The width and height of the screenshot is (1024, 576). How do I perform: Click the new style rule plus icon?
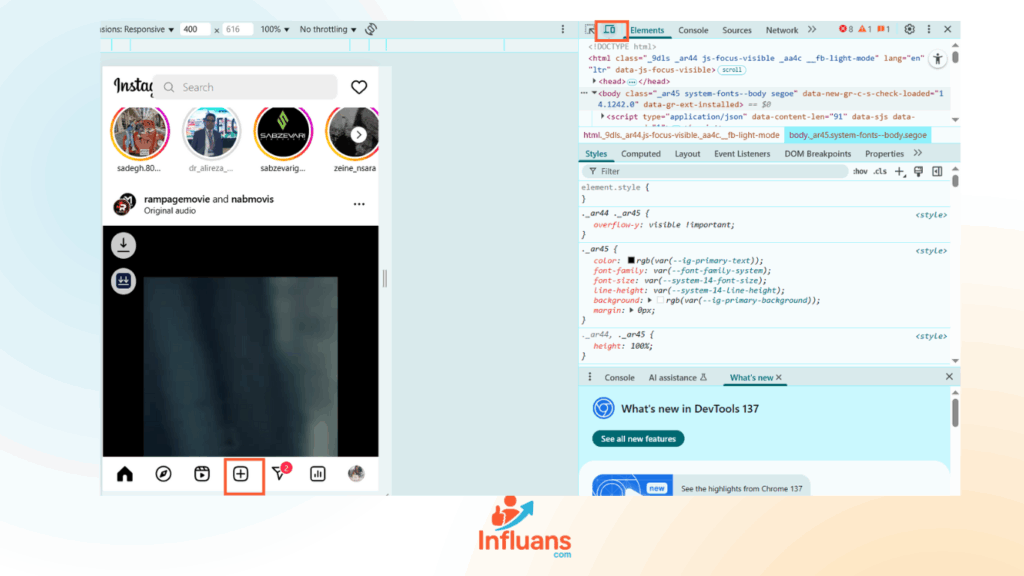tap(899, 171)
